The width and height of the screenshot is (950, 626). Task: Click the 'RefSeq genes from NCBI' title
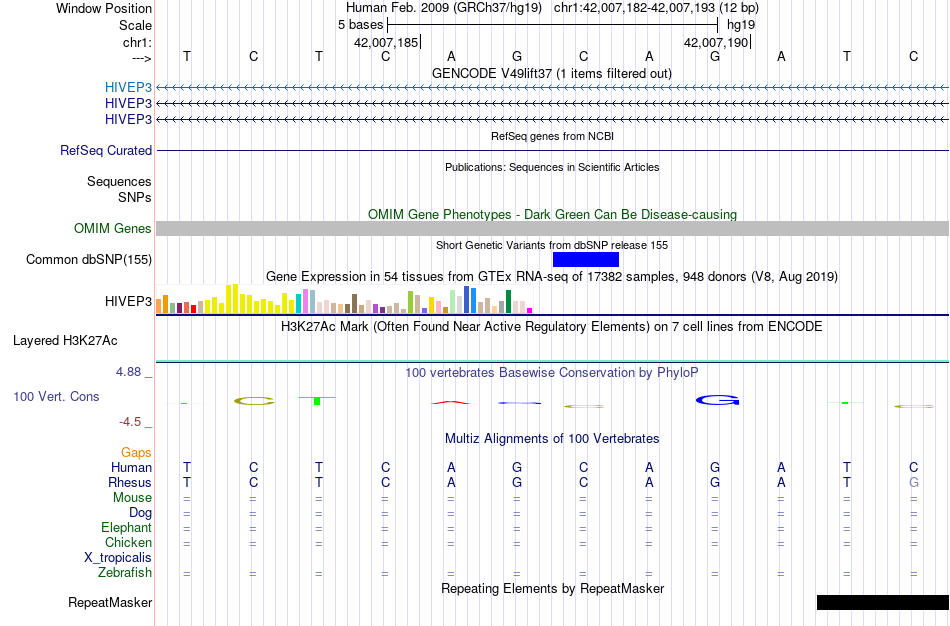coord(552,136)
